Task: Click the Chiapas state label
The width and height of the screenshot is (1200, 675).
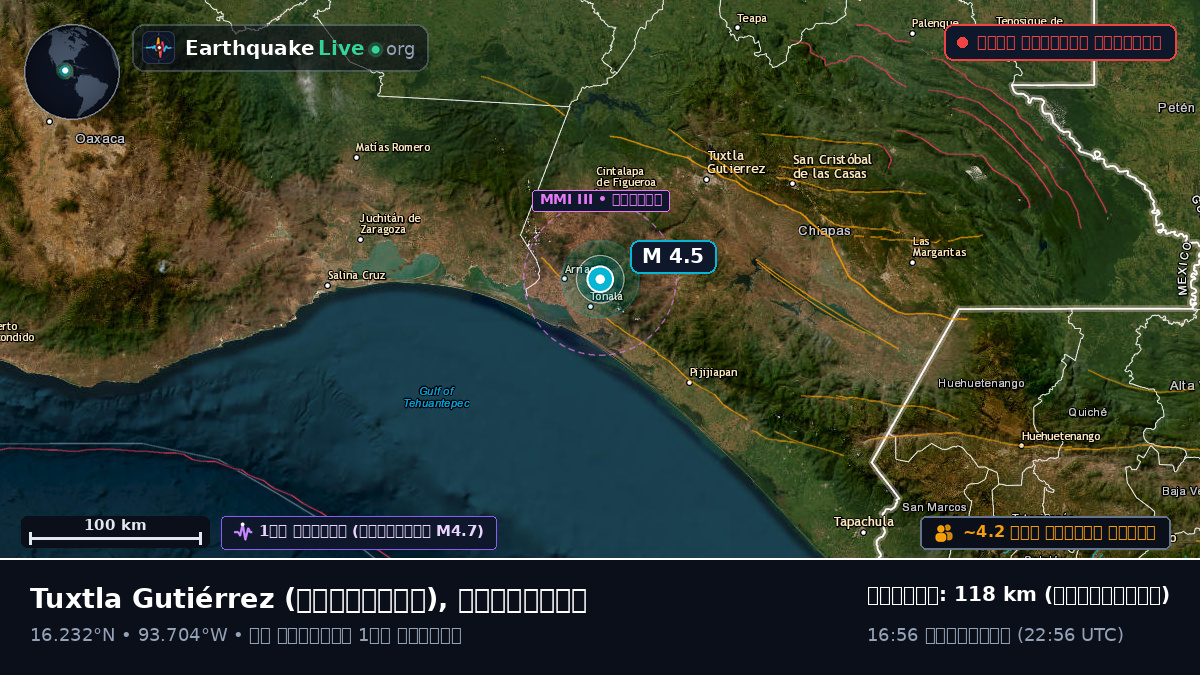Action: pos(824,231)
